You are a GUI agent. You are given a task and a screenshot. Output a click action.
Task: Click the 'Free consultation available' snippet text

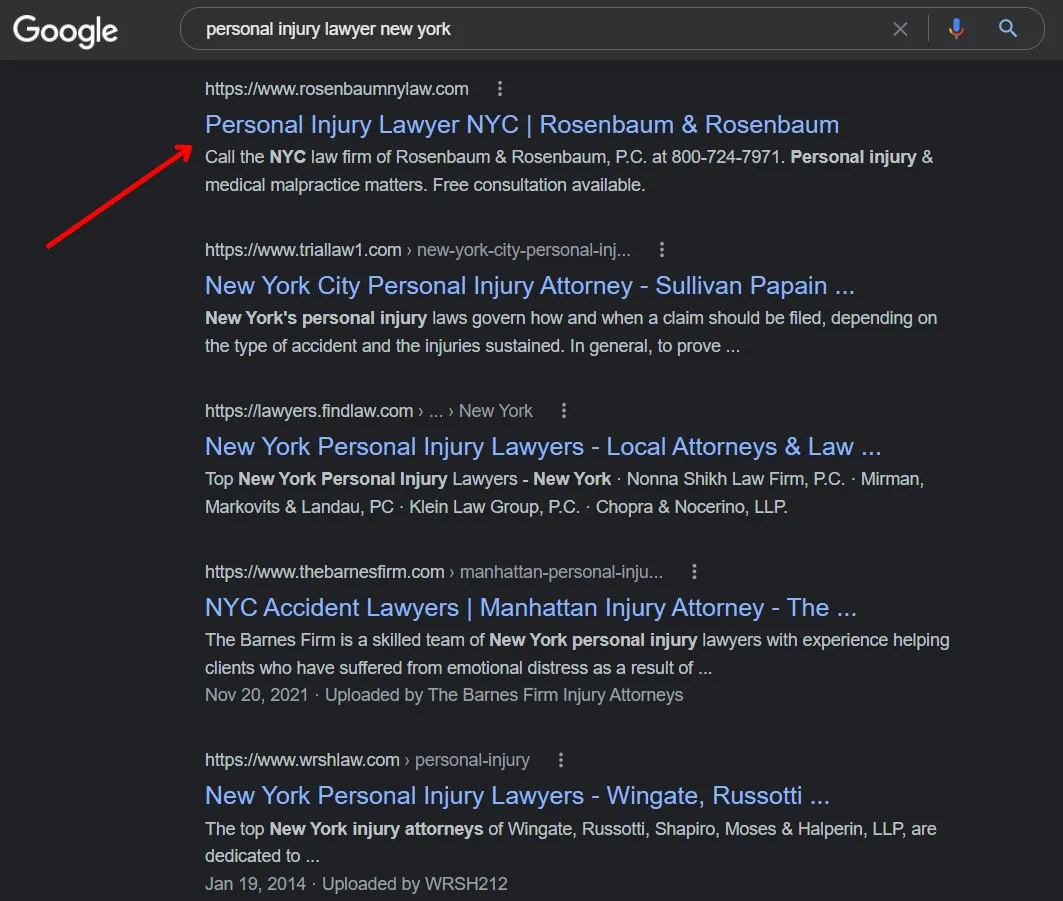pos(539,185)
